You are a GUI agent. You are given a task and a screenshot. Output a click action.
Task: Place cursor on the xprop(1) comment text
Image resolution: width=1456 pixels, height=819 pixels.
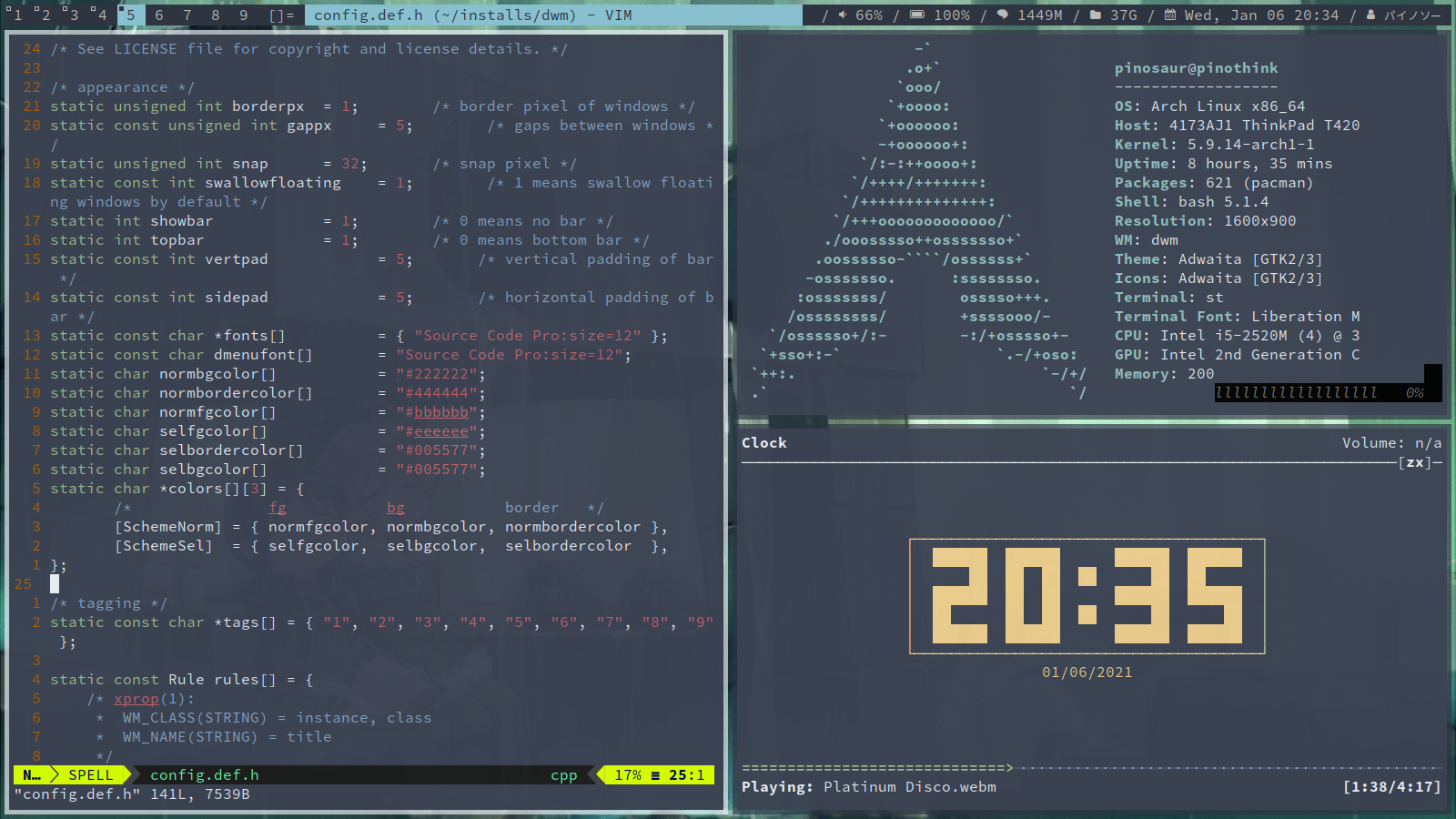coord(136,699)
